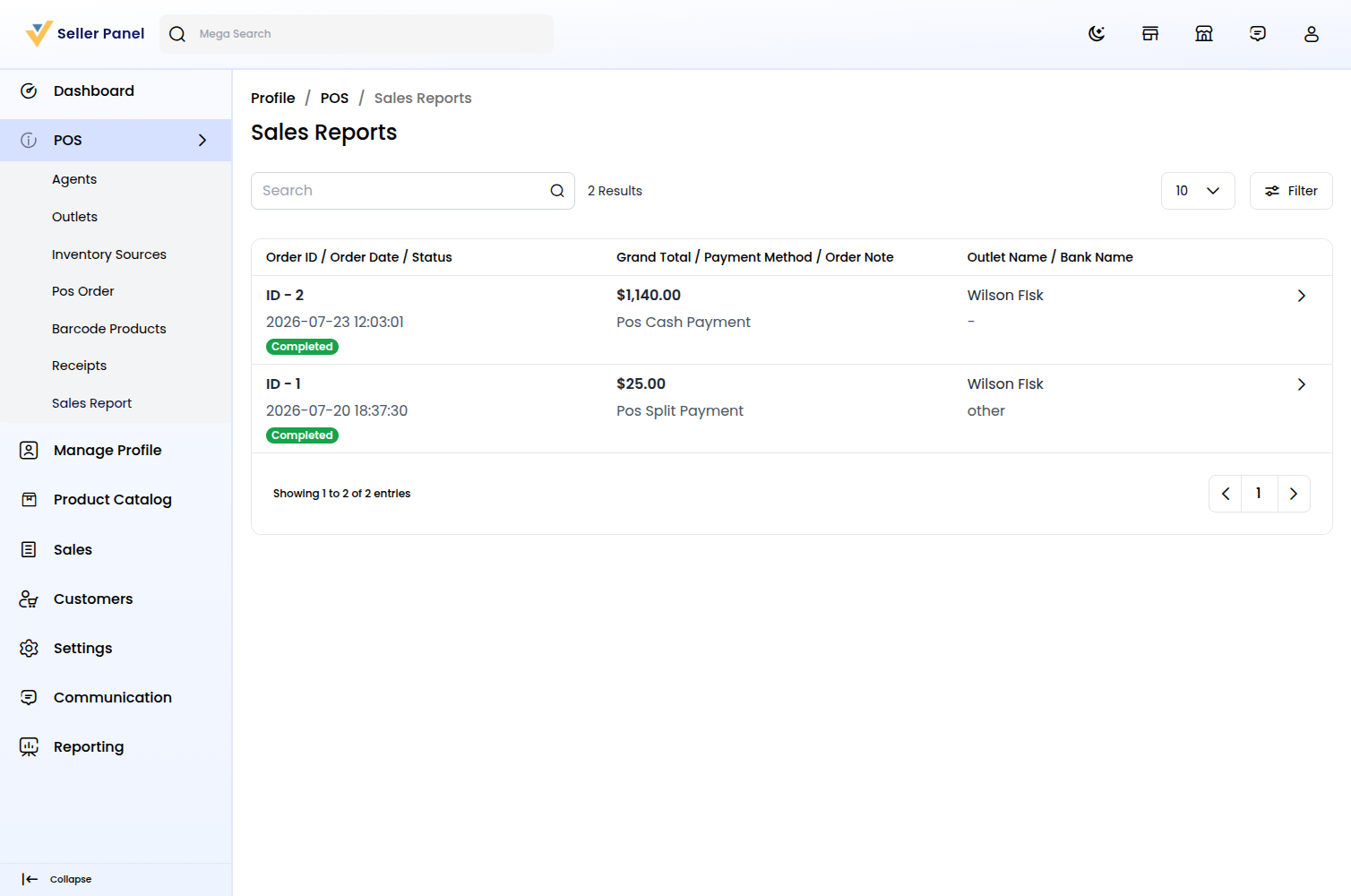Go to next page arrow

1294,494
